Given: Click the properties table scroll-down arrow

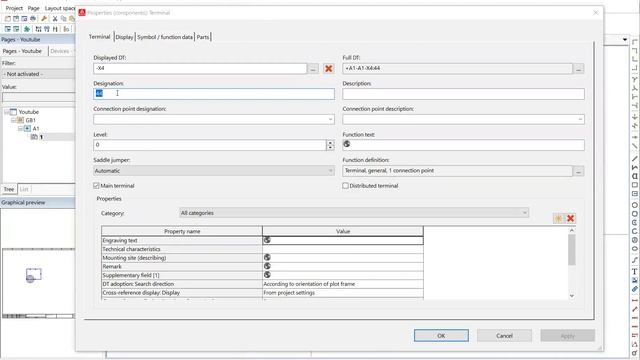Looking at the screenshot, I should (x=572, y=296).
